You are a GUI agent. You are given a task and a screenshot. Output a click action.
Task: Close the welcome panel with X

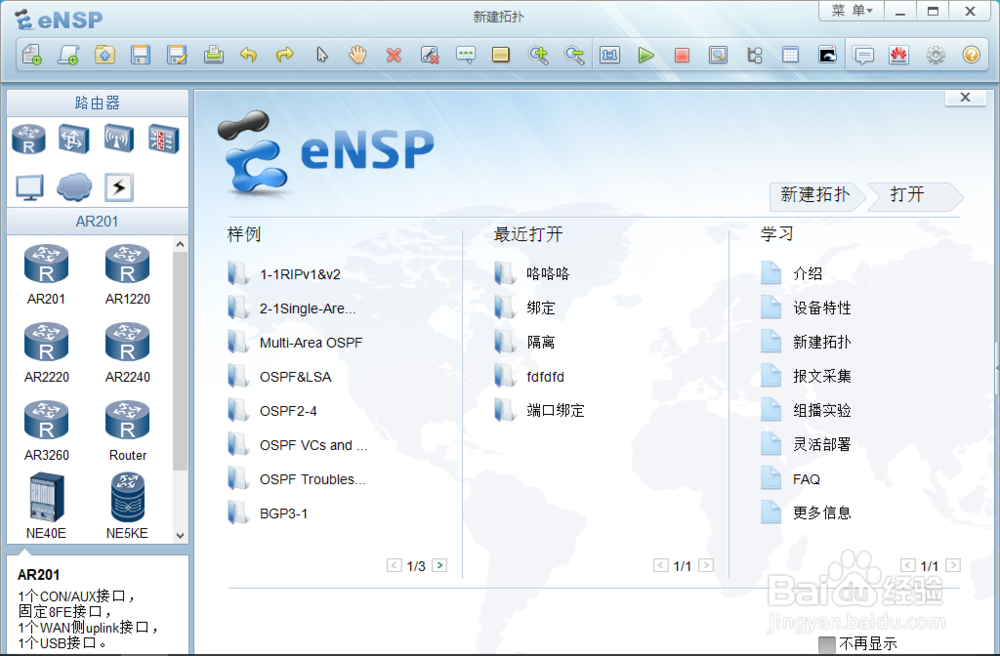click(966, 98)
